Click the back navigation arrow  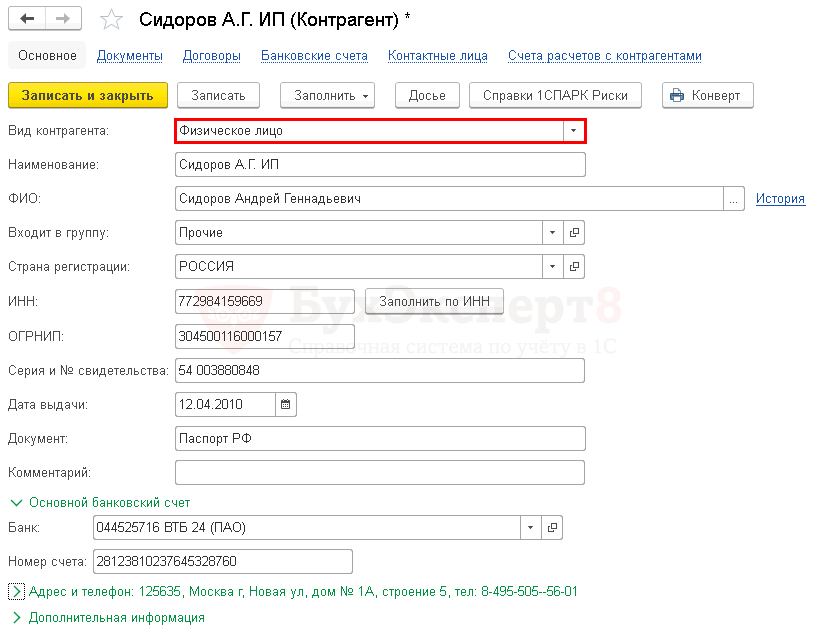[x=27, y=19]
